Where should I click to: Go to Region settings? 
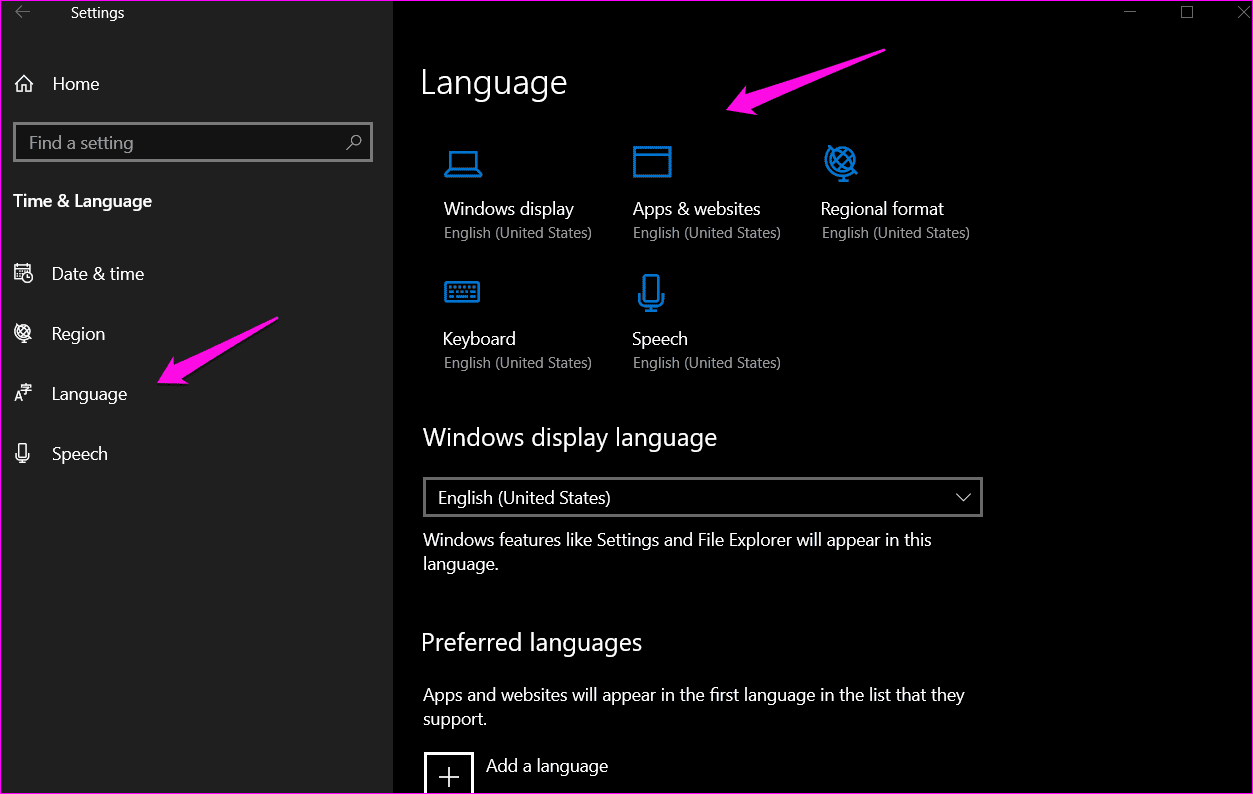[x=78, y=334]
